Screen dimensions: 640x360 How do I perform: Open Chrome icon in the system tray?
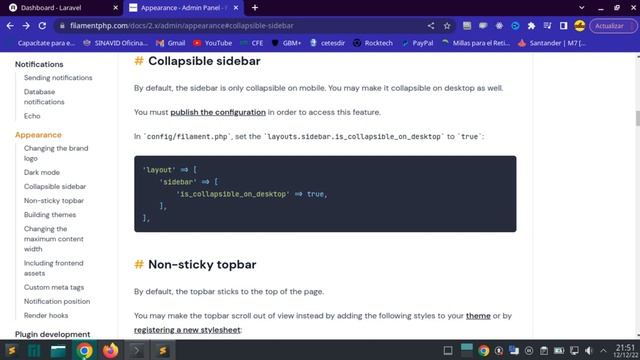tap(484, 351)
